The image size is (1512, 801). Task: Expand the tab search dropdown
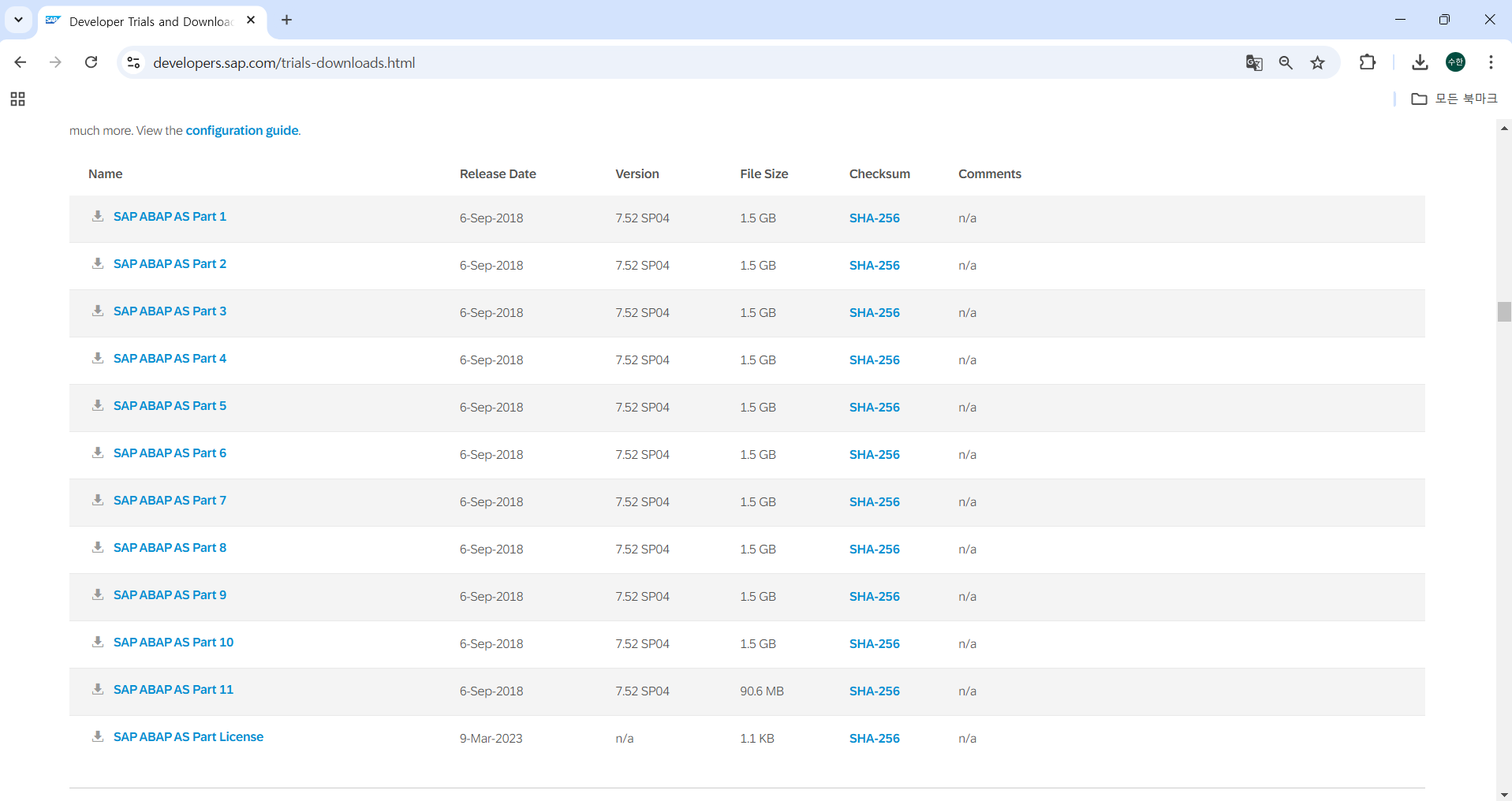coord(18,20)
